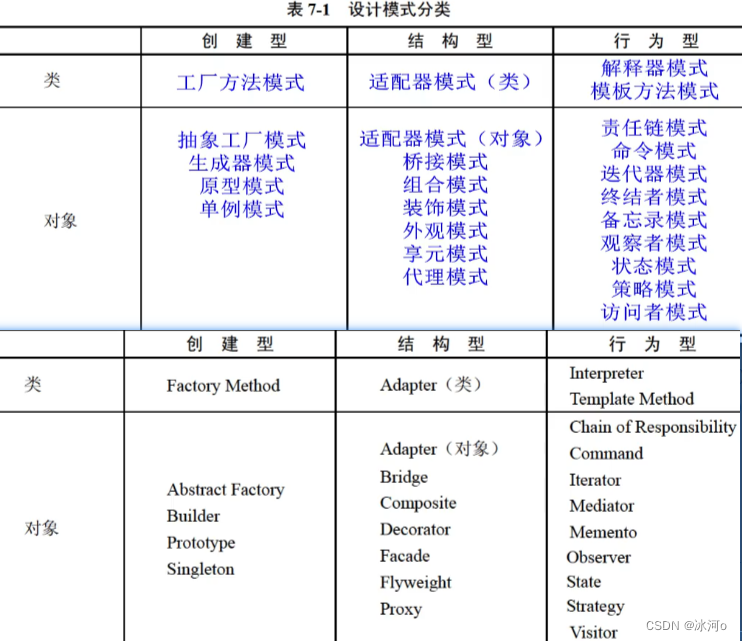Image resolution: width=742 pixels, height=641 pixels.
Task: Click row label 对象 in blue-text table
Action: click(60, 221)
